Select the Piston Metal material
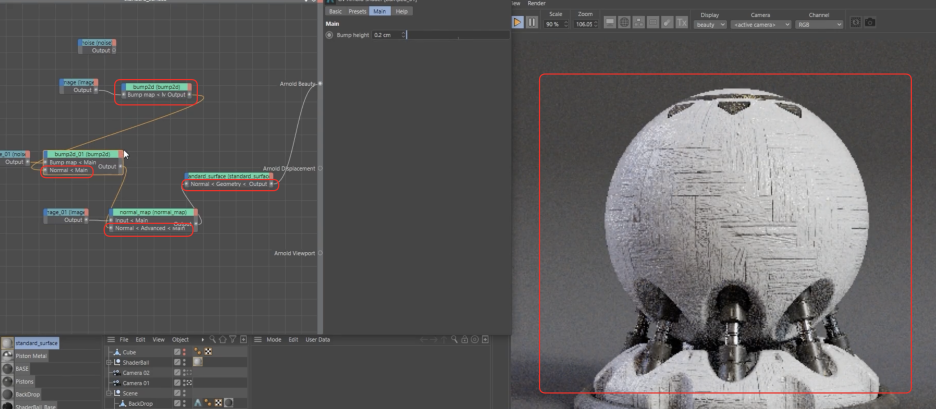The width and height of the screenshot is (936, 409). 31,356
